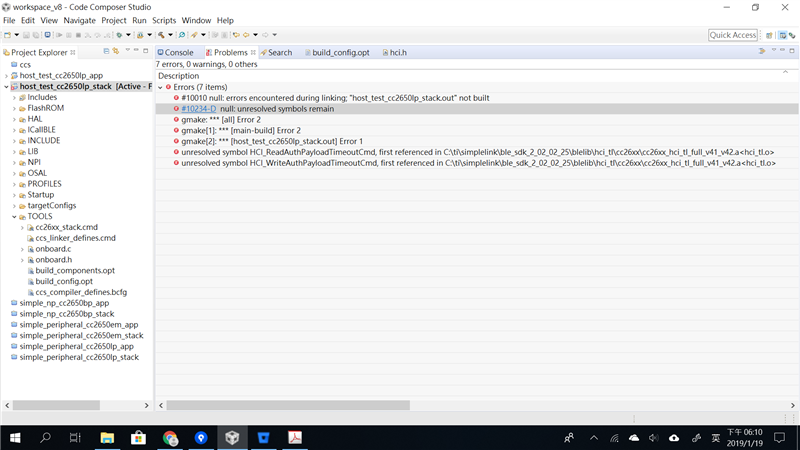The width and height of the screenshot is (800, 450).
Task: Open the build_config.opt editor tab
Action: [x=337, y=53]
